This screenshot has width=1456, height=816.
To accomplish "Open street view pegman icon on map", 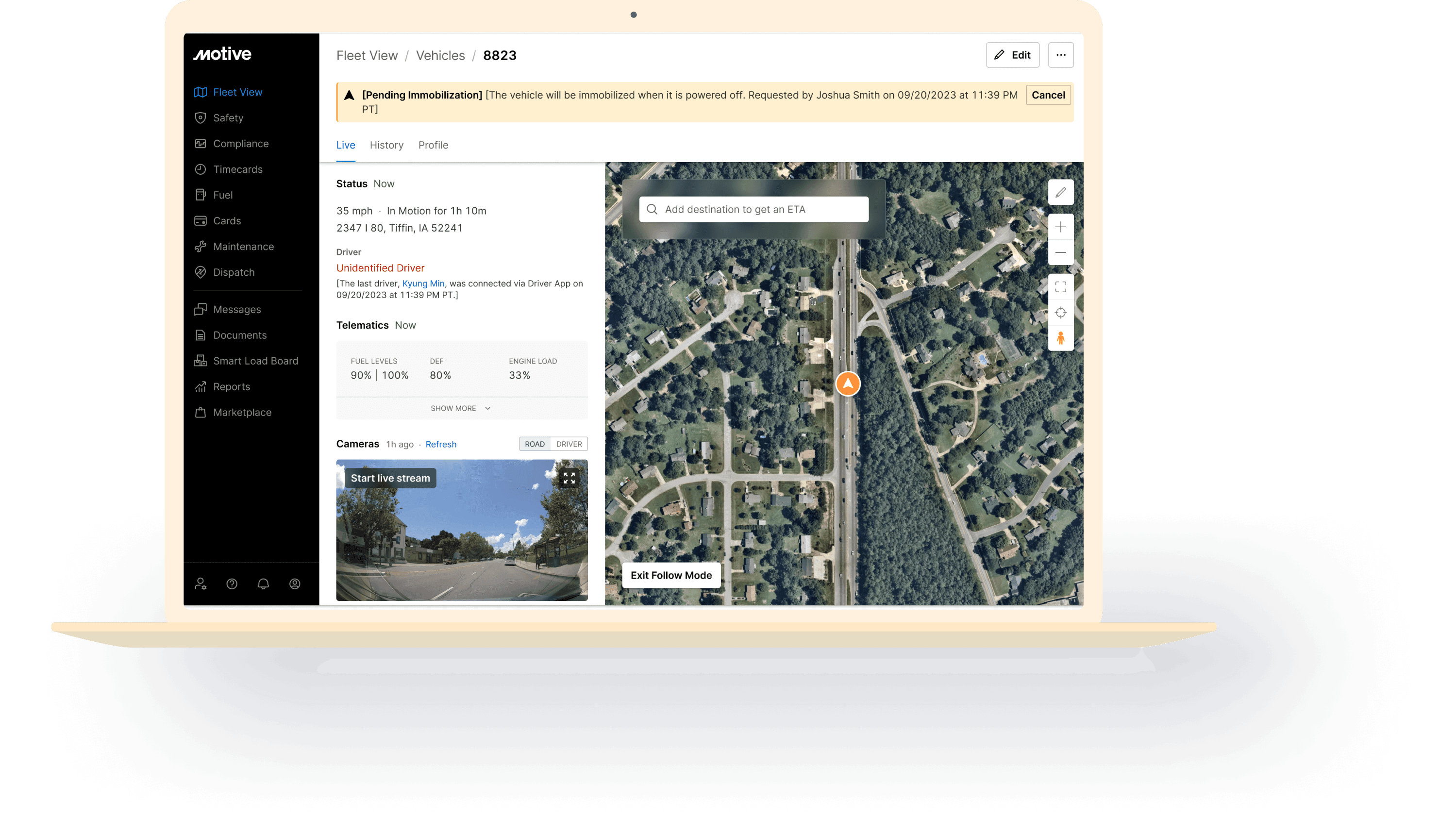I will click(1060, 338).
